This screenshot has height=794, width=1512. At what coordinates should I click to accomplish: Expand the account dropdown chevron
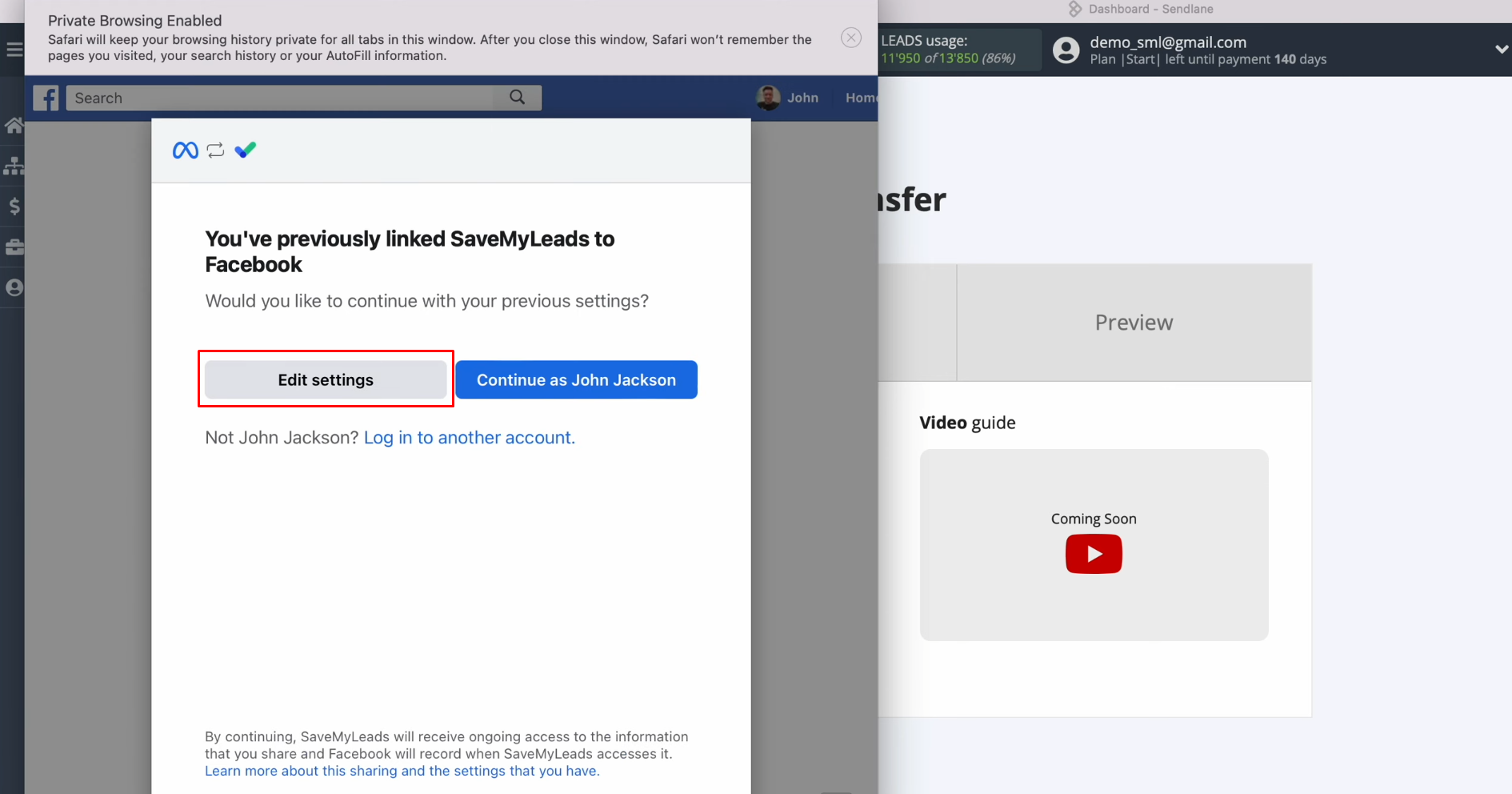coord(1501,50)
